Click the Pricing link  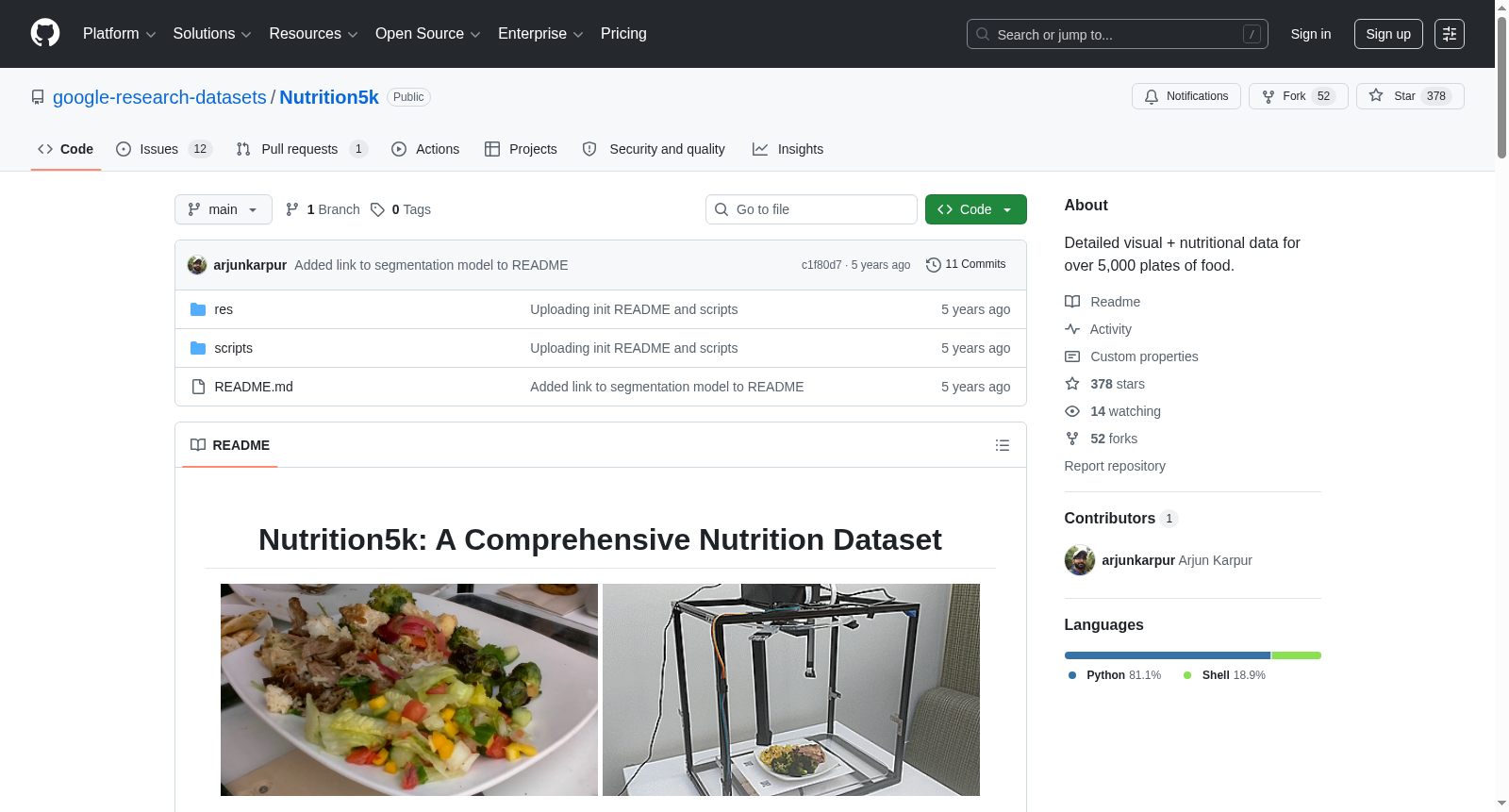[623, 34]
